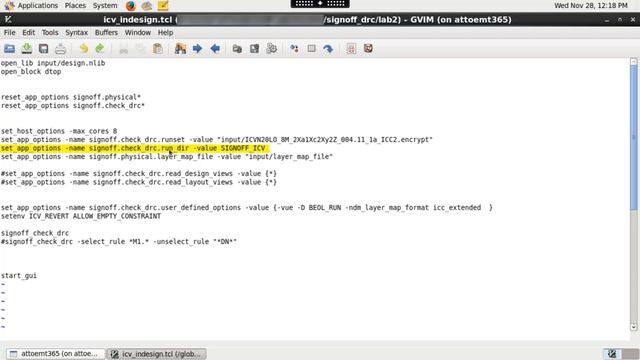This screenshot has height=360, width=640.
Task: Print the file using printer icon
Action: [x=60, y=49]
